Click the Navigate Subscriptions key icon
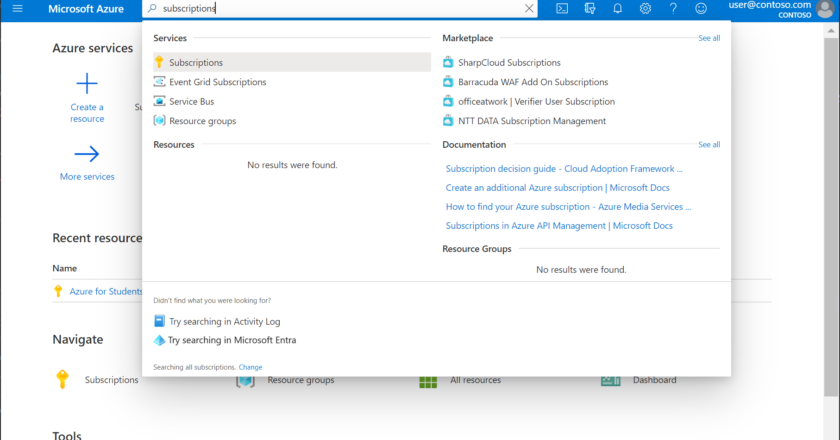The image size is (840, 440). click(62, 379)
